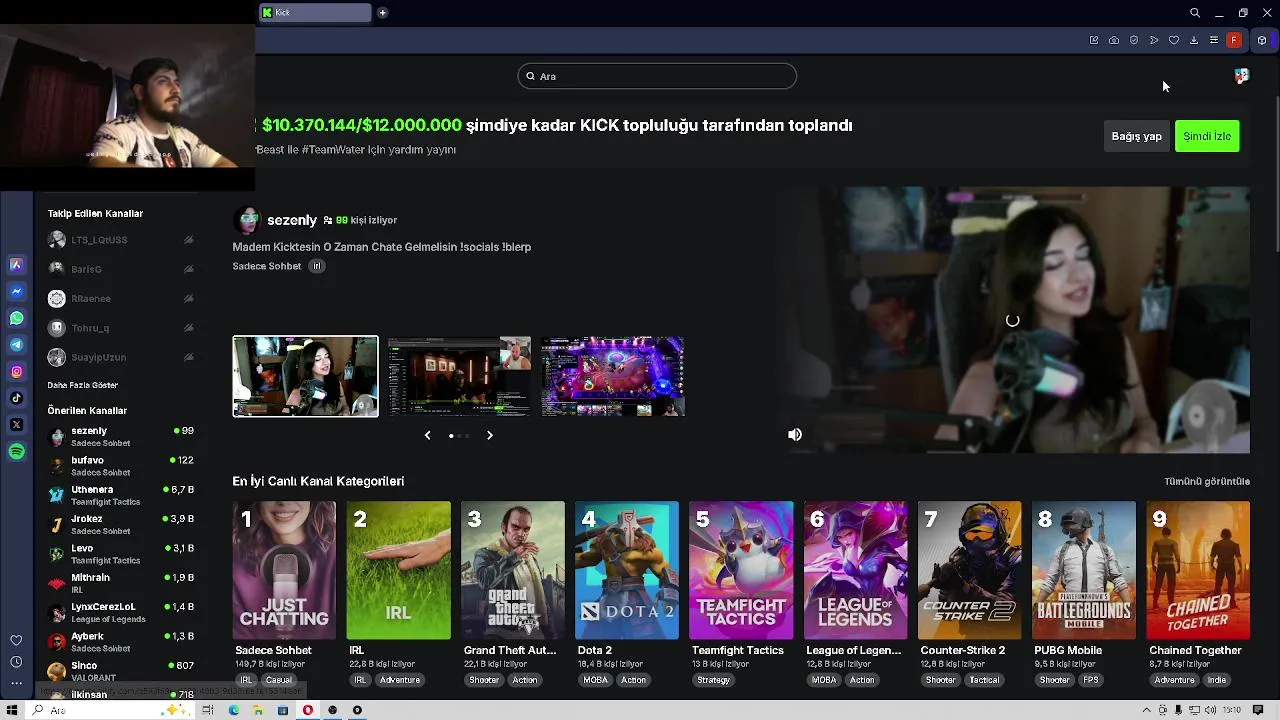Open Tümünü görüntüle link
Viewport: 1280px width, 720px height.
click(x=1207, y=481)
